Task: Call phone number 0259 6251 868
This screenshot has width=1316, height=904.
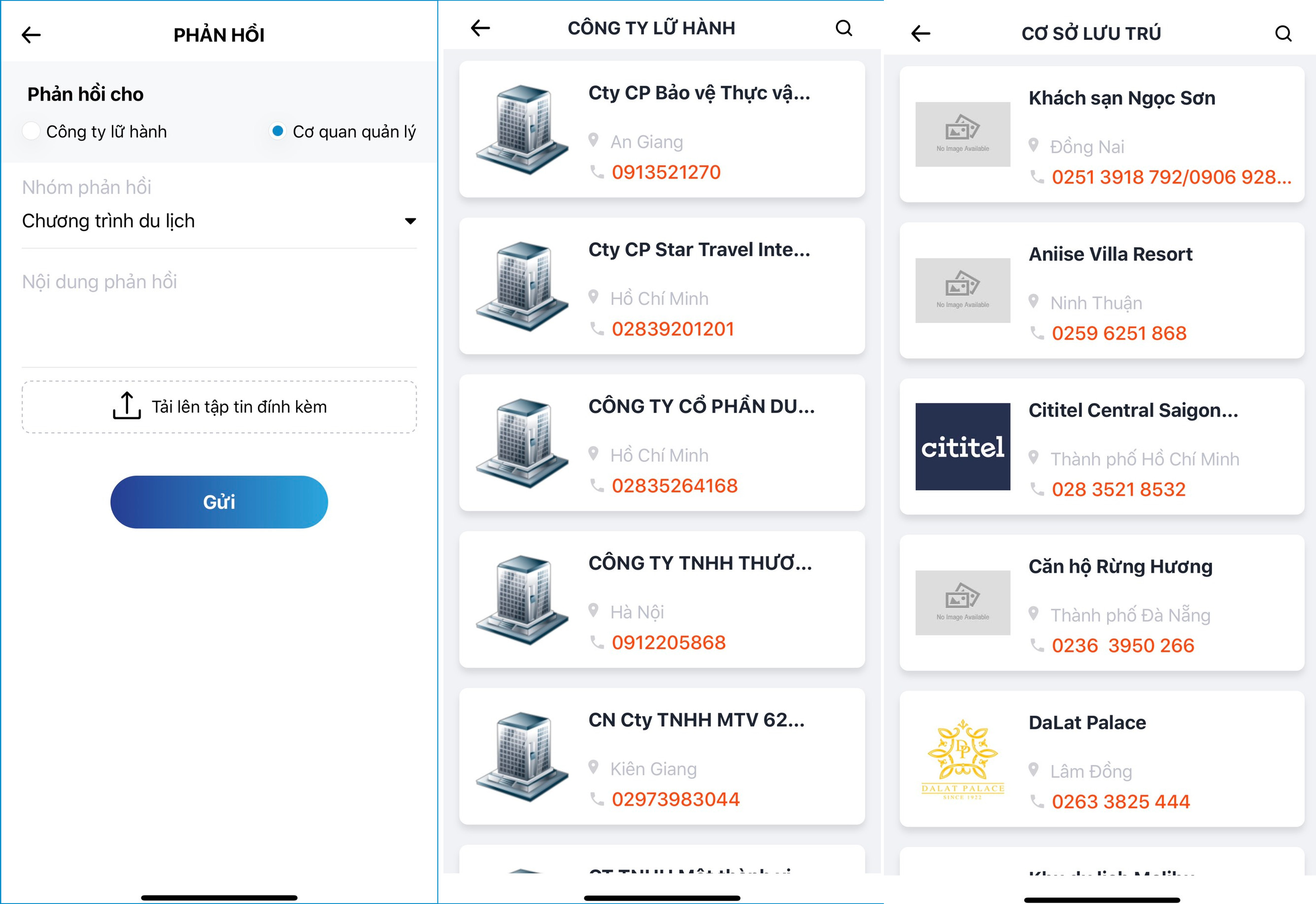Action: coord(1119,334)
